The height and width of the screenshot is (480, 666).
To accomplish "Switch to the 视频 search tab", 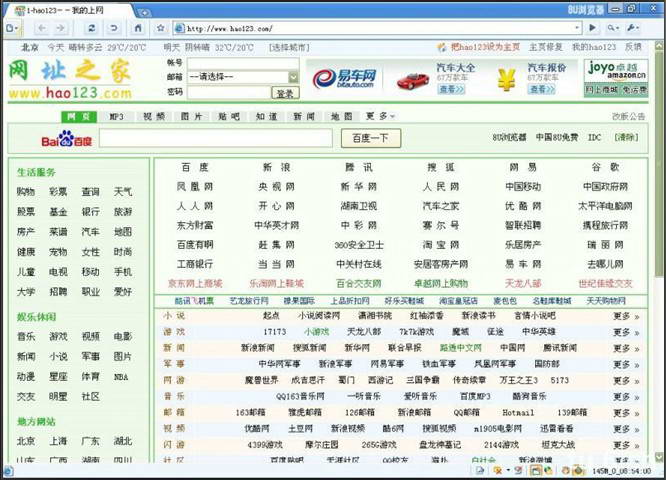I will (x=154, y=116).
